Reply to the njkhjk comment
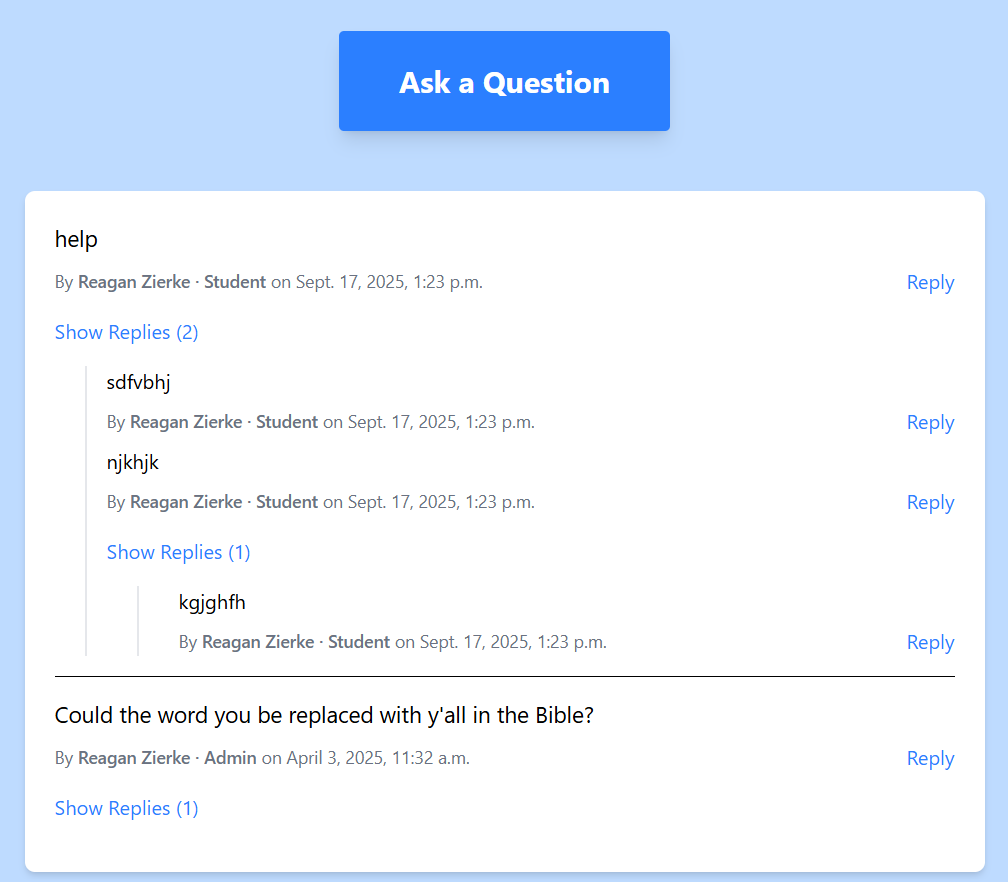 click(x=930, y=502)
